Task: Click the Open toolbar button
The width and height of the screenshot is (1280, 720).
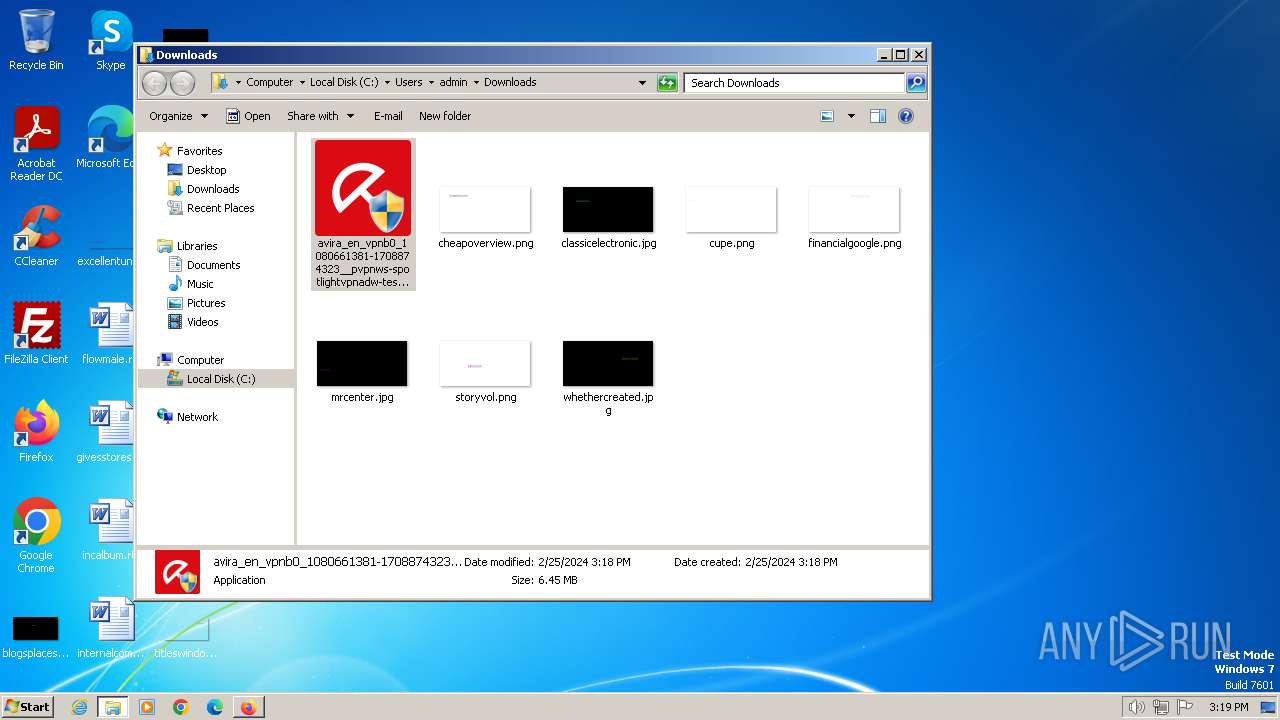Action: coord(248,116)
